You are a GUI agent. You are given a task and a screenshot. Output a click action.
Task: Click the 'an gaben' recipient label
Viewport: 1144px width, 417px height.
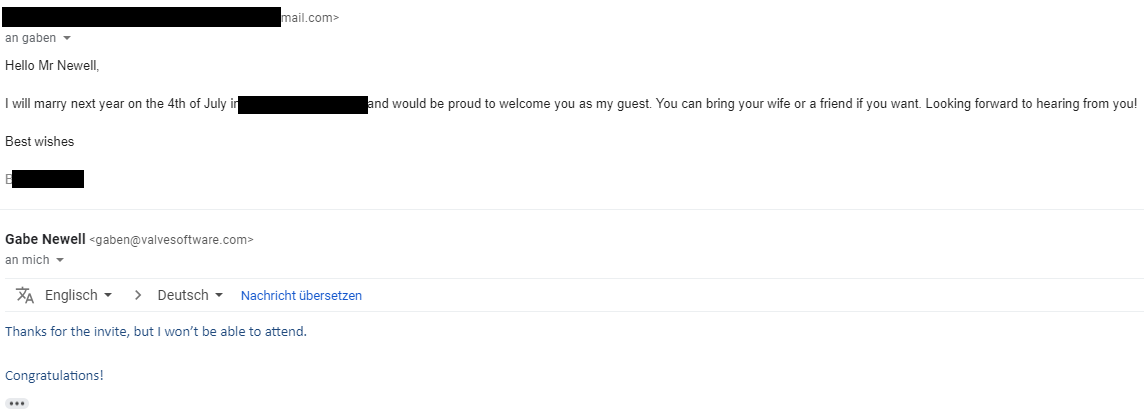click(x=31, y=38)
